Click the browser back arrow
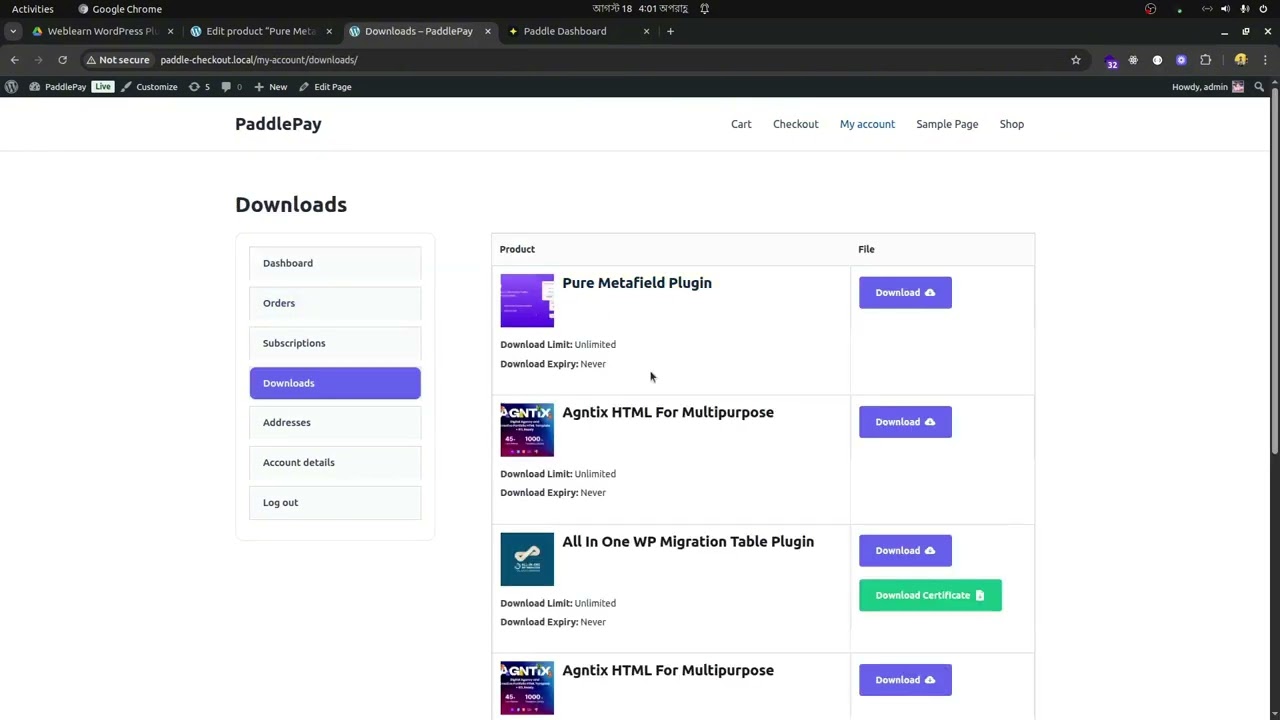The height and width of the screenshot is (720, 1280). pyautogui.click(x=14, y=60)
